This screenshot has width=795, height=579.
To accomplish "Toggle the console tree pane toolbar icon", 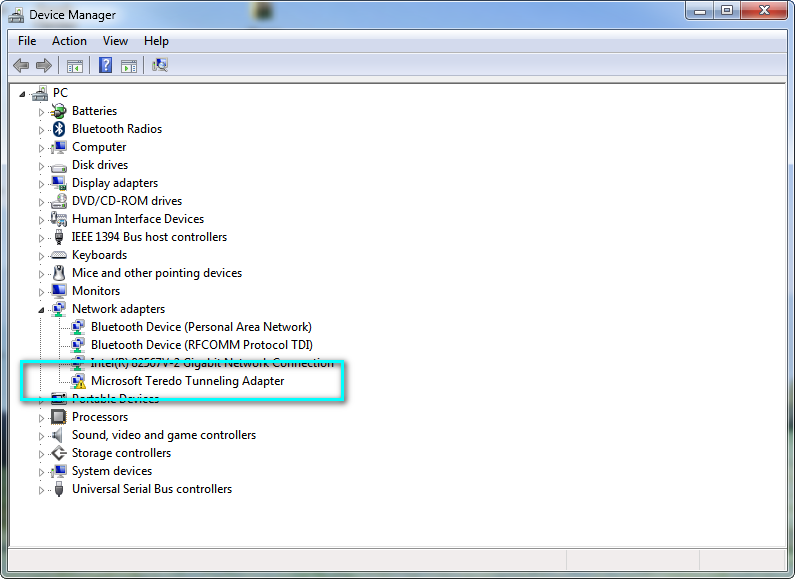I will (75, 65).
